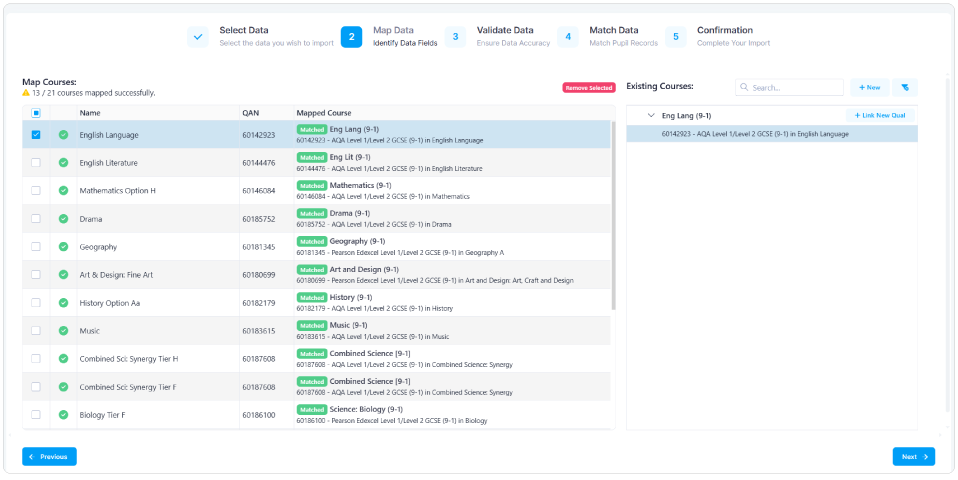The width and height of the screenshot is (958, 480).
Task: Tick the checkbox for English Literature
Action: (x=36, y=163)
